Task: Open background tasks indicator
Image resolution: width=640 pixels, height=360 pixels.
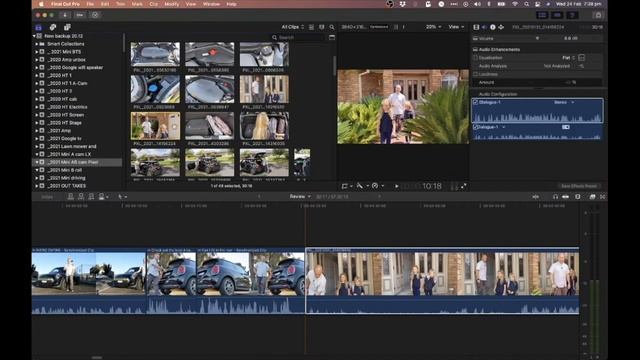Action: point(95,15)
